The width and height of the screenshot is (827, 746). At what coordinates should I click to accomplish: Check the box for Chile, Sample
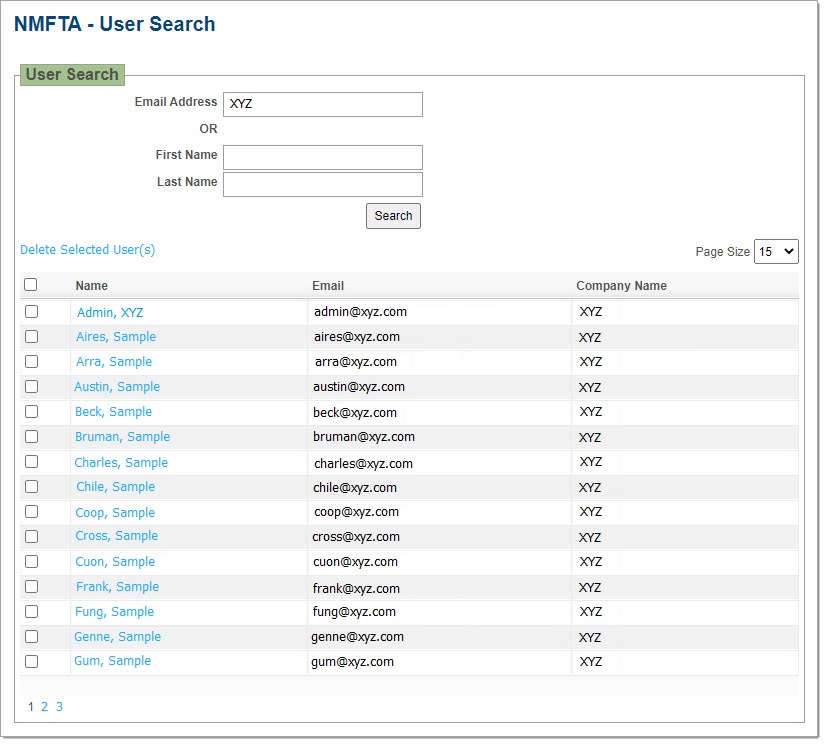click(x=32, y=486)
